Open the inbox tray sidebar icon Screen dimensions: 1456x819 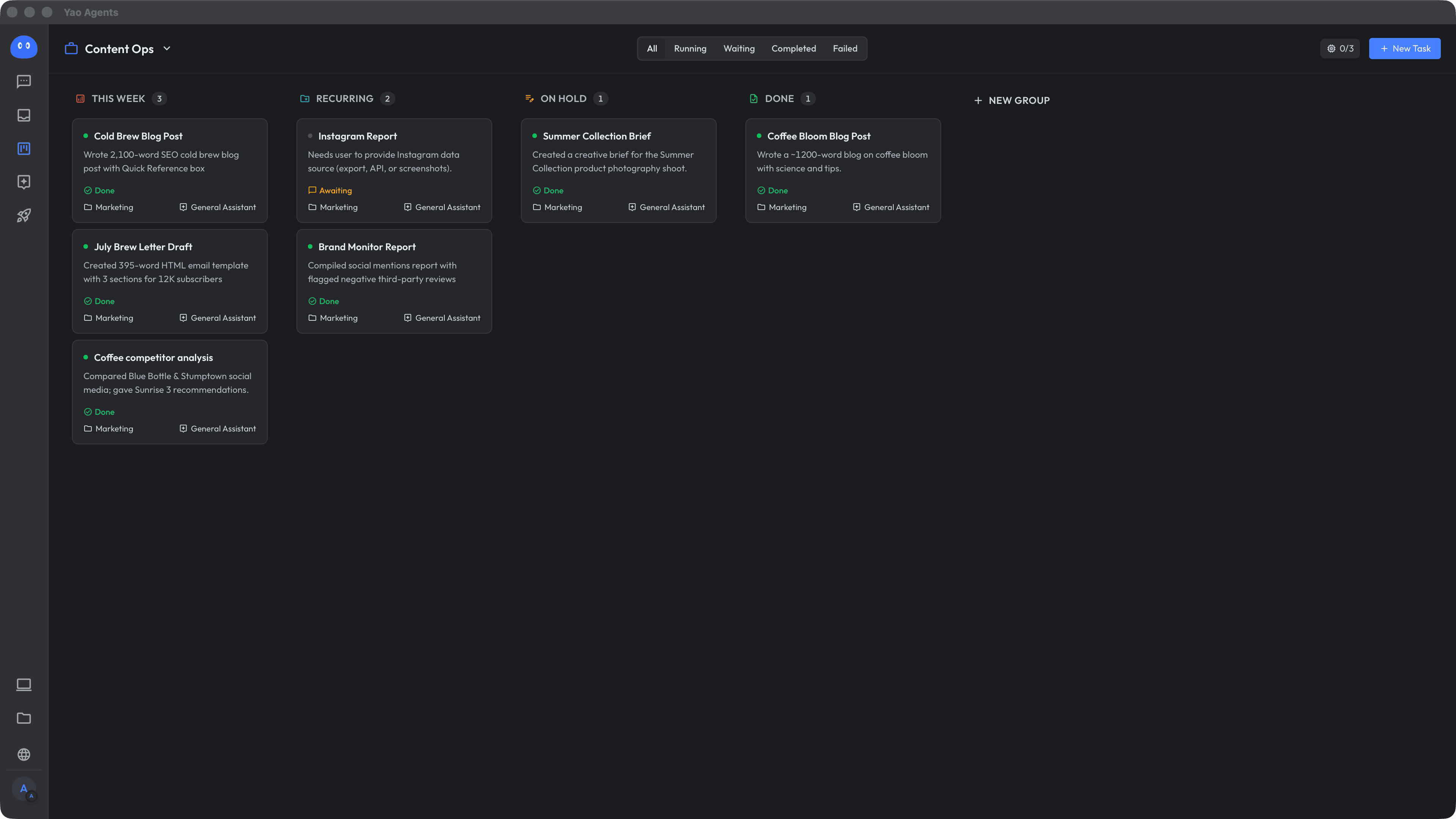[x=24, y=115]
